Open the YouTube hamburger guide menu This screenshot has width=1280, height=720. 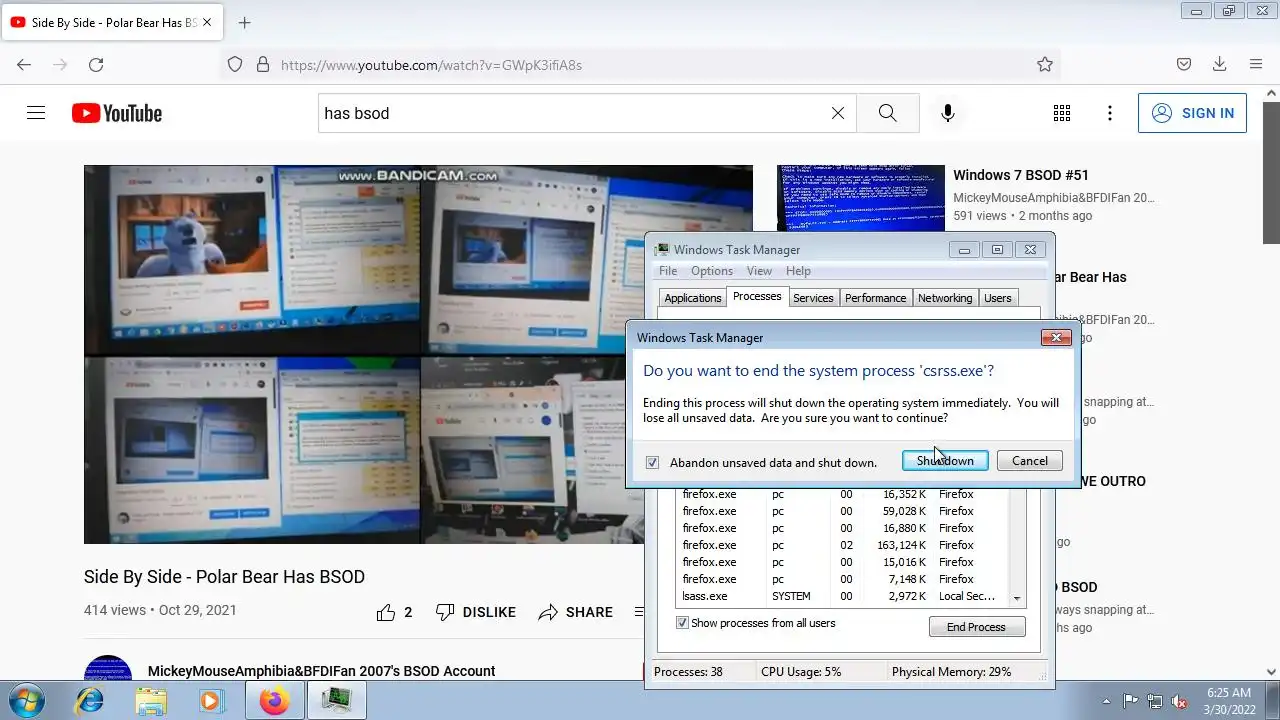[x=36, y=113]
